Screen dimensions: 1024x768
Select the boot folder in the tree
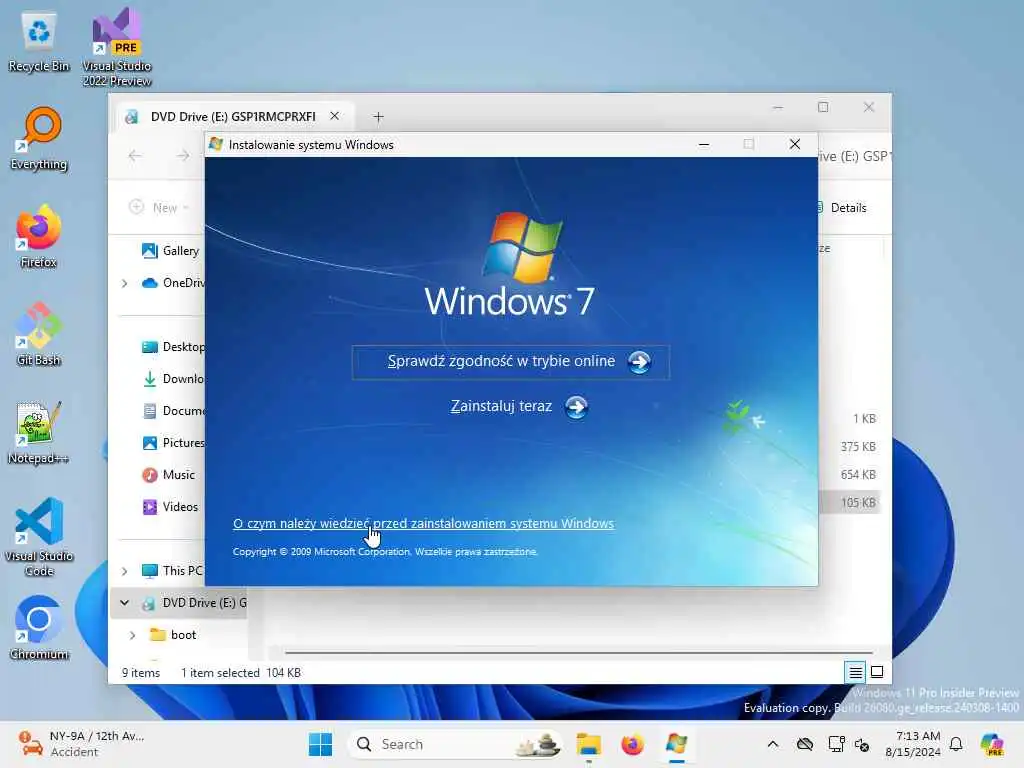[174, 635]
